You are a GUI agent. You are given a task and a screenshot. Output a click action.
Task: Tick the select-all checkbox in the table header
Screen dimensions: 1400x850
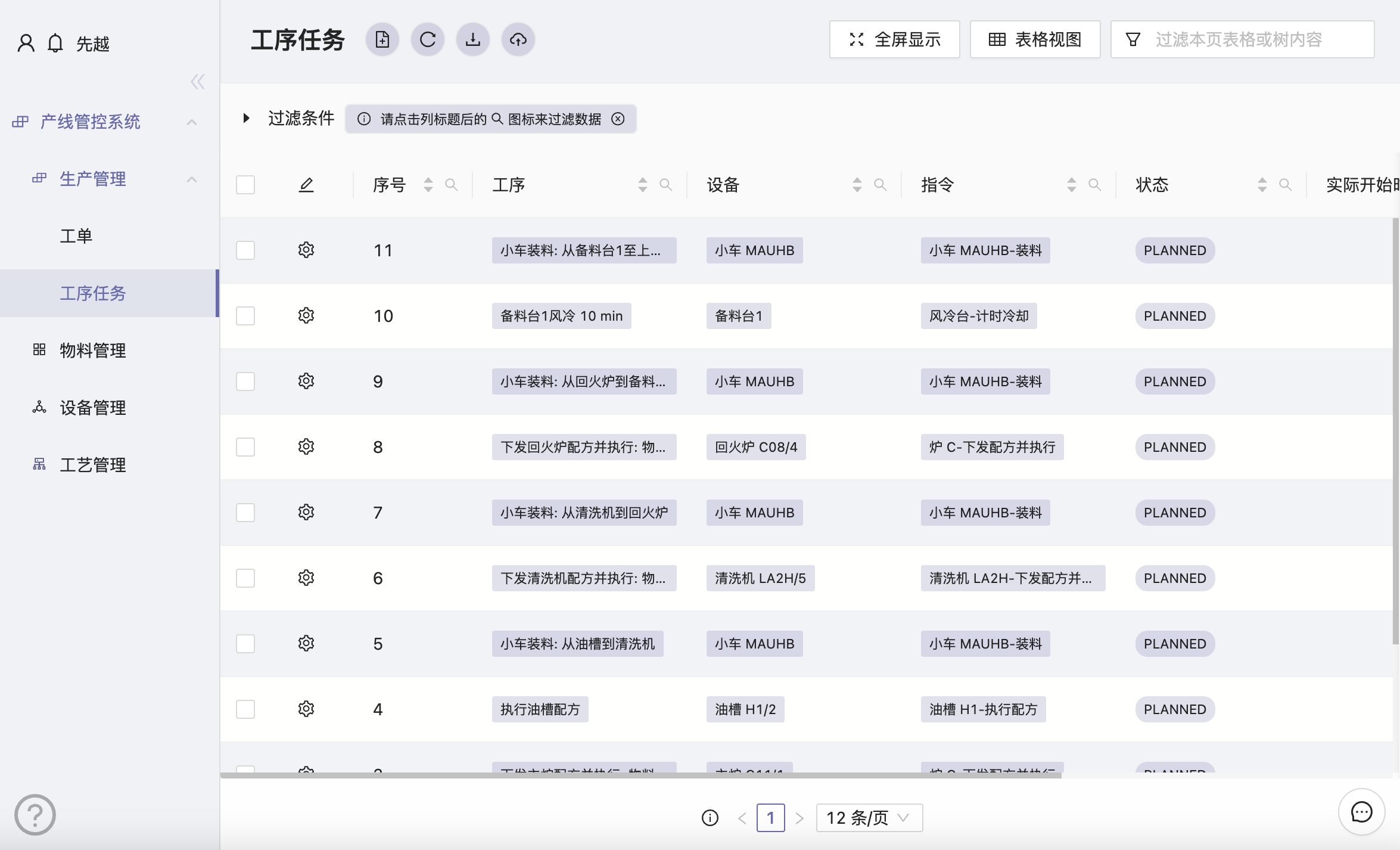pos(245,185)
